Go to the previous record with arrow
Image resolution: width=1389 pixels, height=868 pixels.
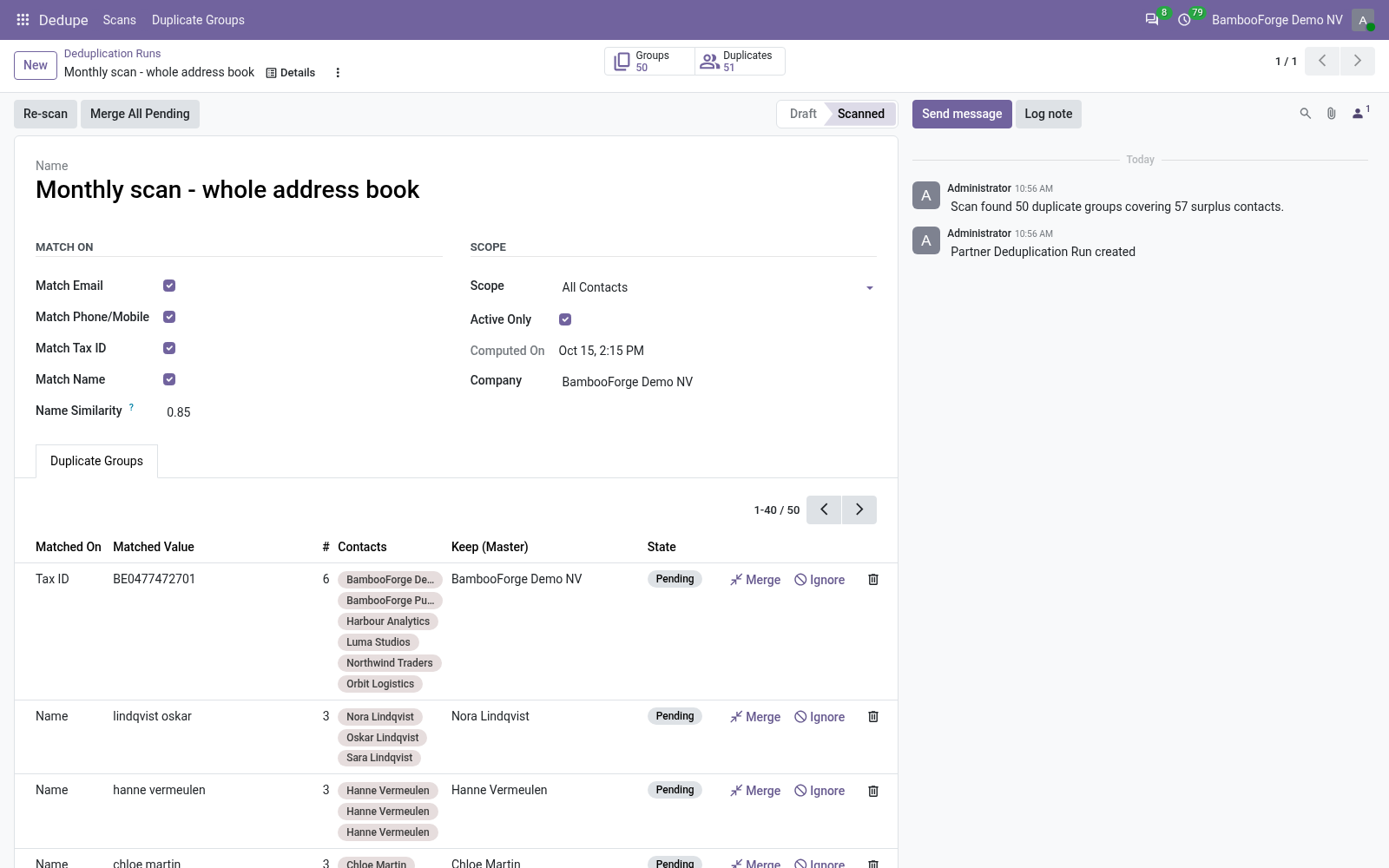click(1322, 61)
